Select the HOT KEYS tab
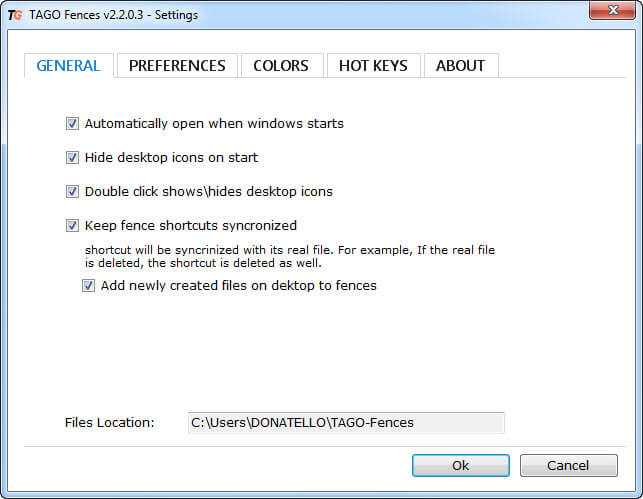 pyautogui.click(x=373, y=66)
